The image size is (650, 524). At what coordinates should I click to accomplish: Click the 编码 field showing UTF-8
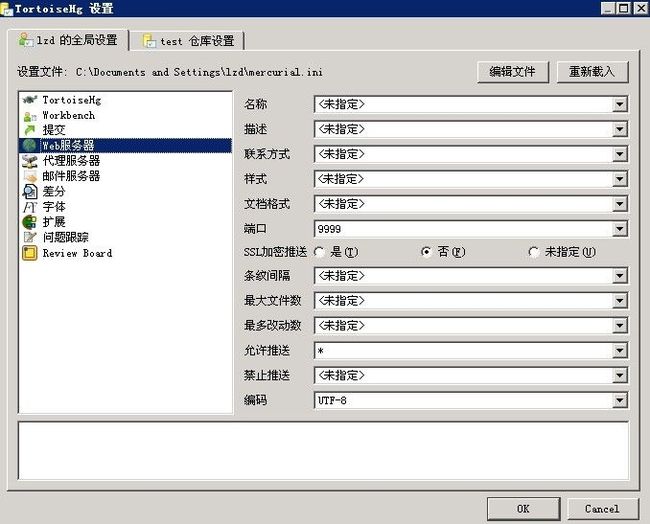click(463, 400)
